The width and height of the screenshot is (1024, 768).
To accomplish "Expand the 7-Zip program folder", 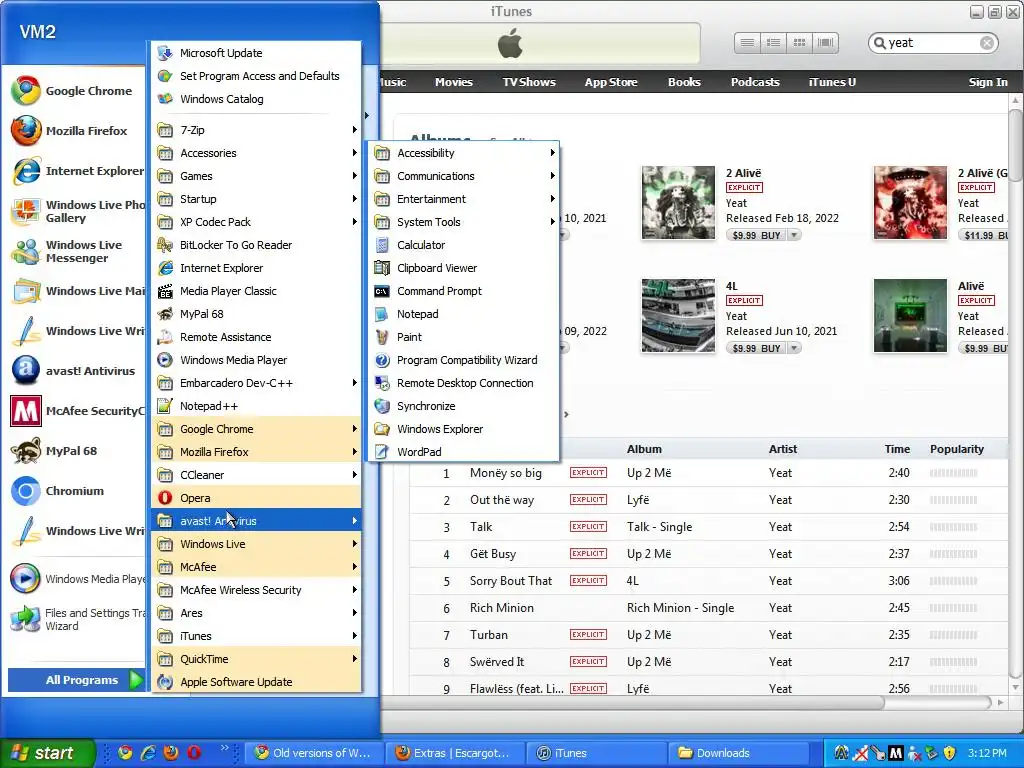I will [x=256, y=130].
